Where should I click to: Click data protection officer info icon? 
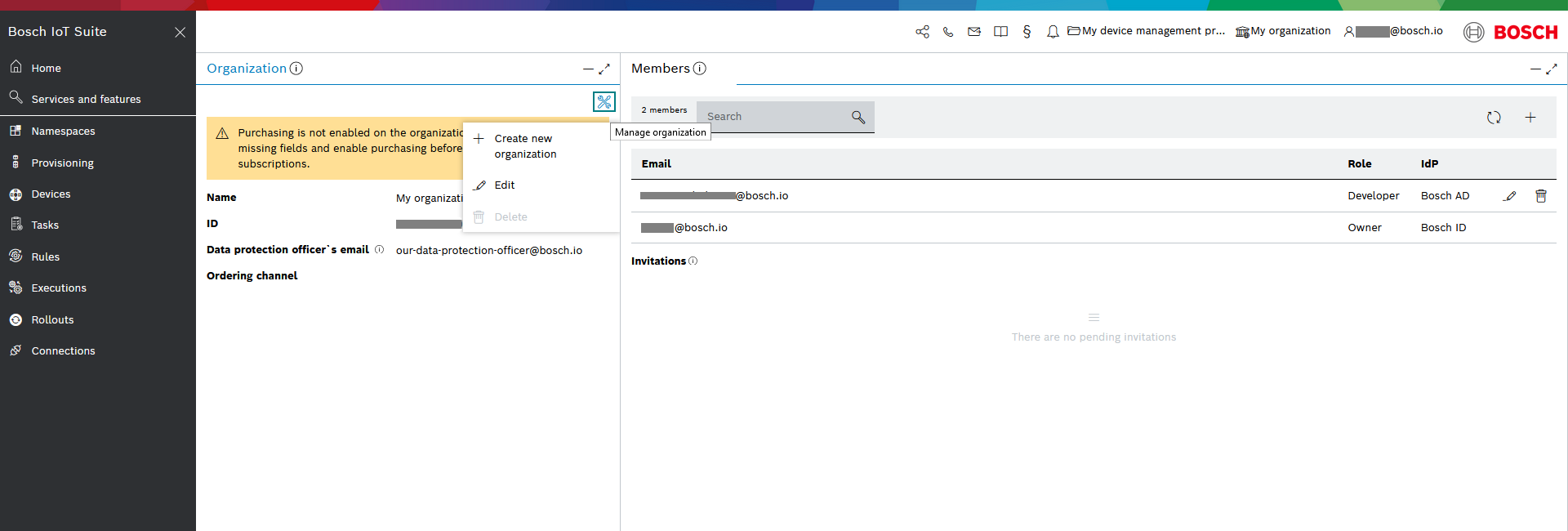pyautogui.click(x=379, y=250)
